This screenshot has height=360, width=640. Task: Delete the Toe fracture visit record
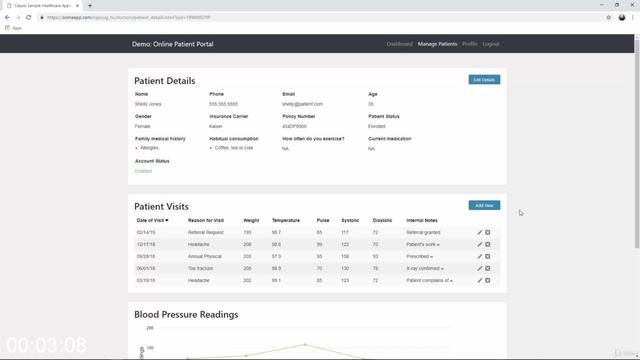click(x=487, y=269)
